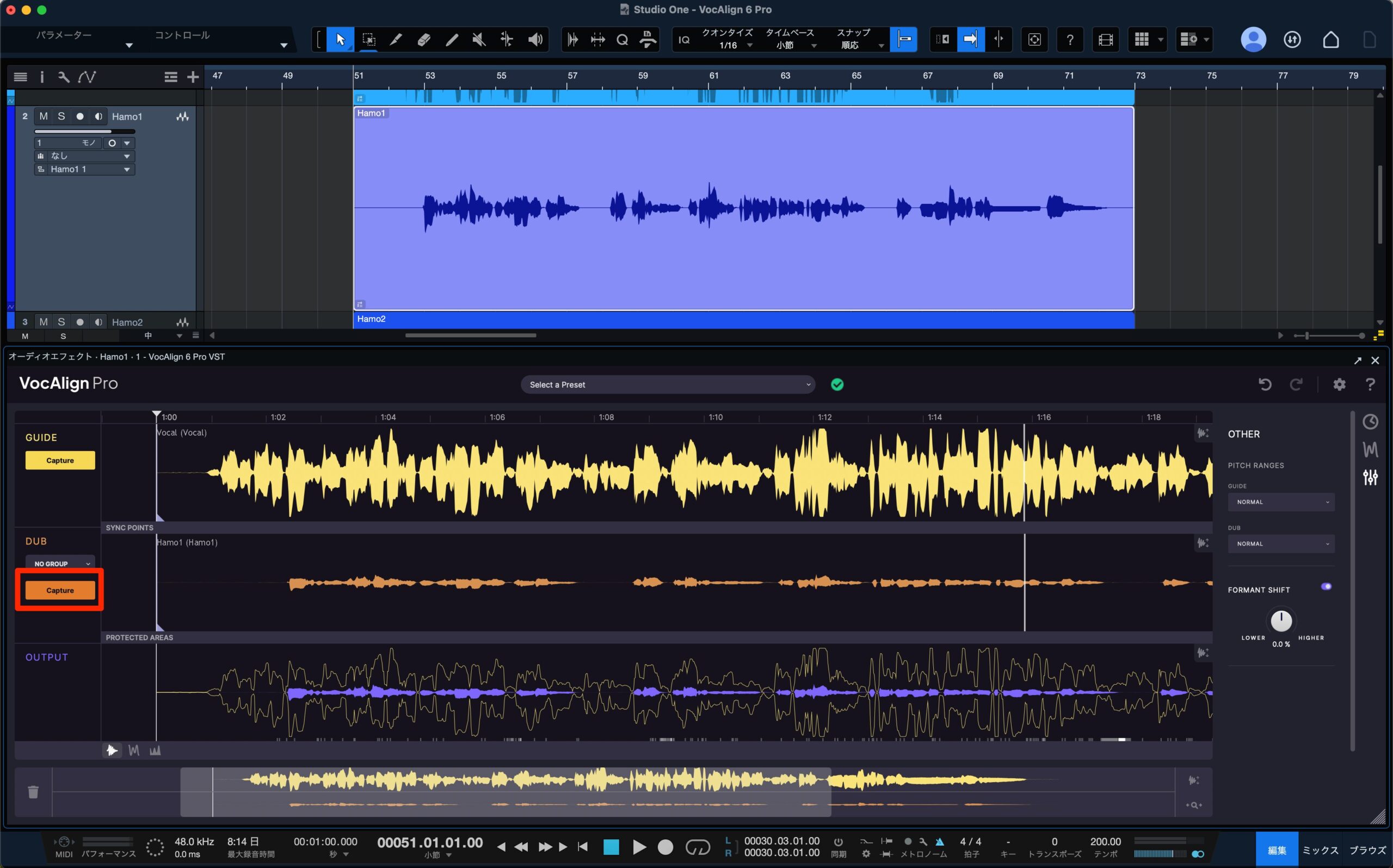Image resolution: width=1393 pixels, height=868 pixels.
Task: Stop playback with the blue Stop button
Action: click(611, 847)
